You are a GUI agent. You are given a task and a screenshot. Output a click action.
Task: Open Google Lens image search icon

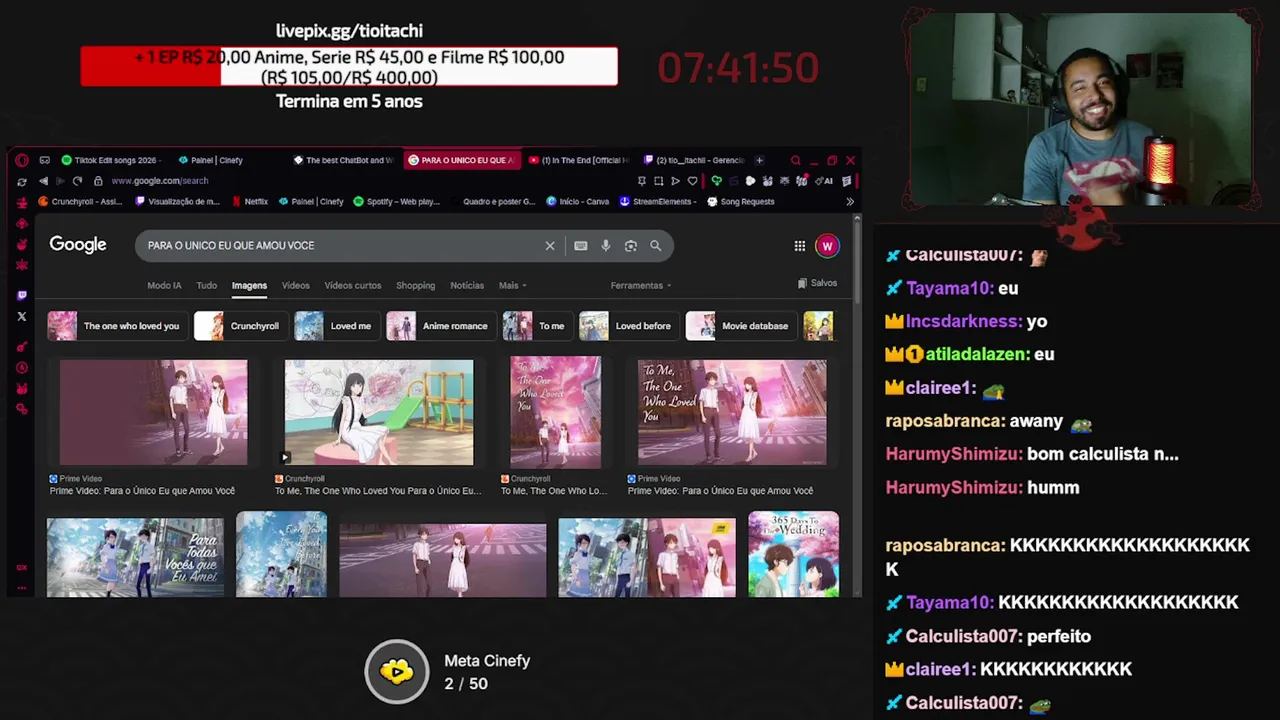click(x=631, y=246)
